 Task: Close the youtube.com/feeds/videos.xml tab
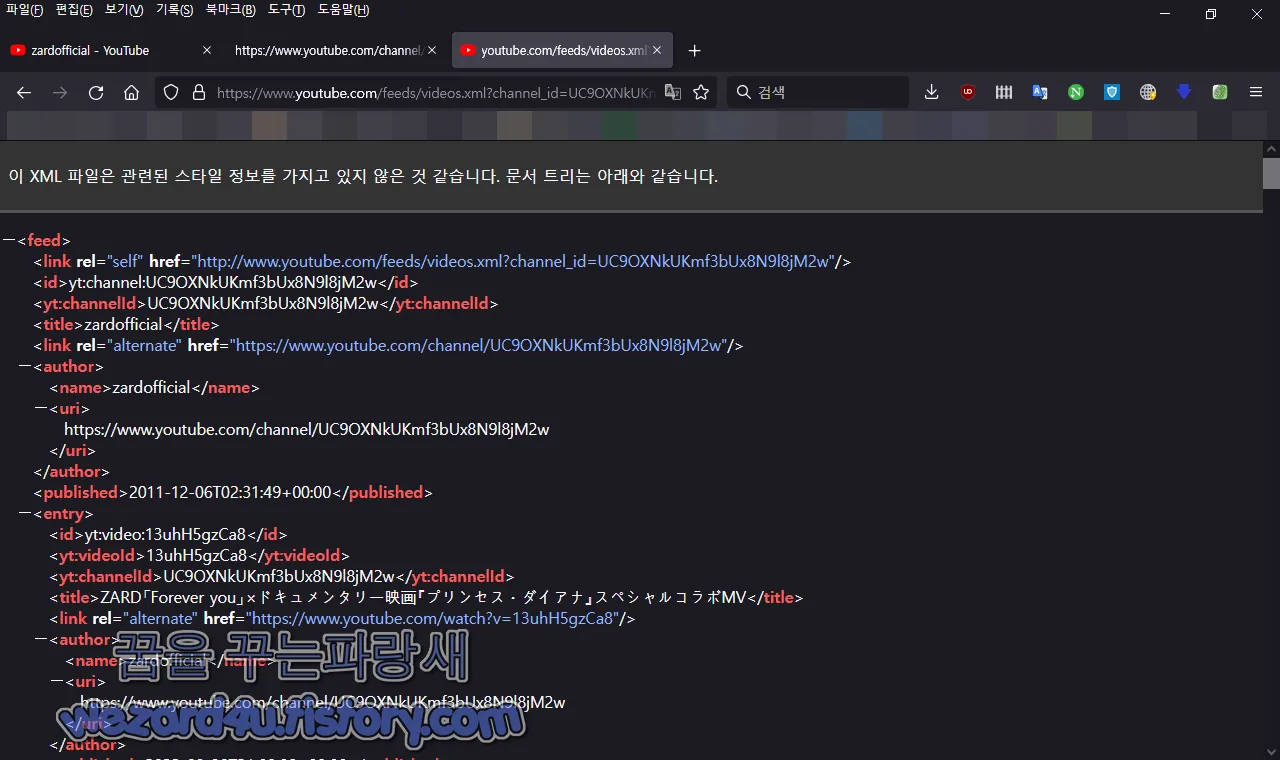(658, 51)
